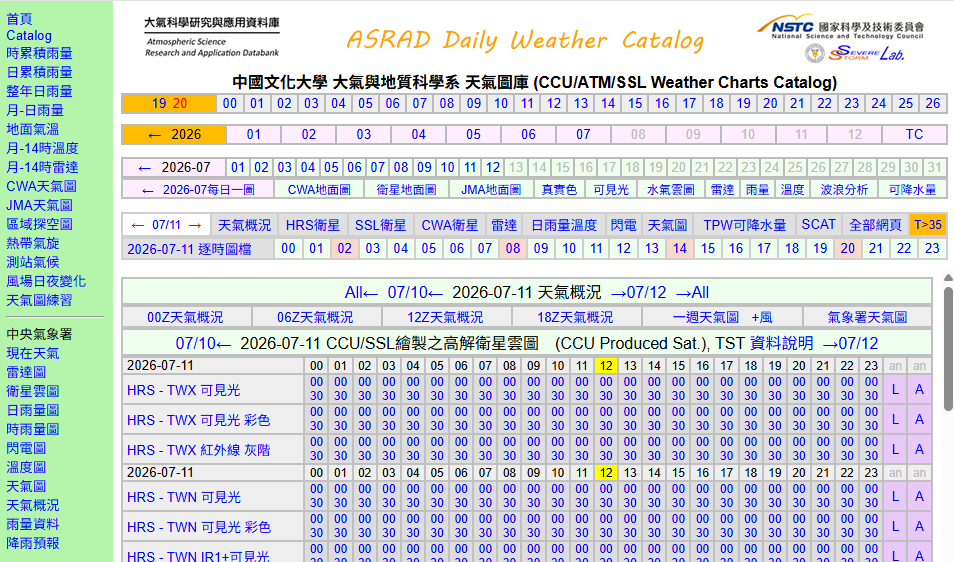
Task: Open 日累積雨量 in the sidebar
Action: point(39,72)
